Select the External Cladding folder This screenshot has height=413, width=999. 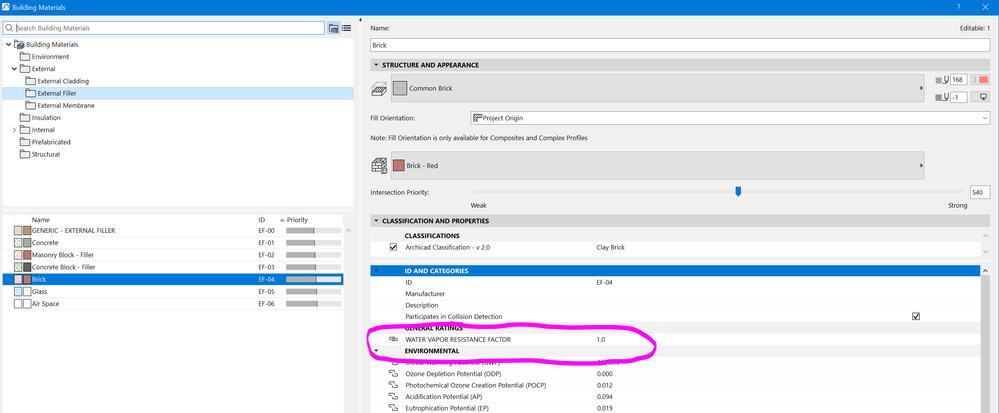[62, 81]
